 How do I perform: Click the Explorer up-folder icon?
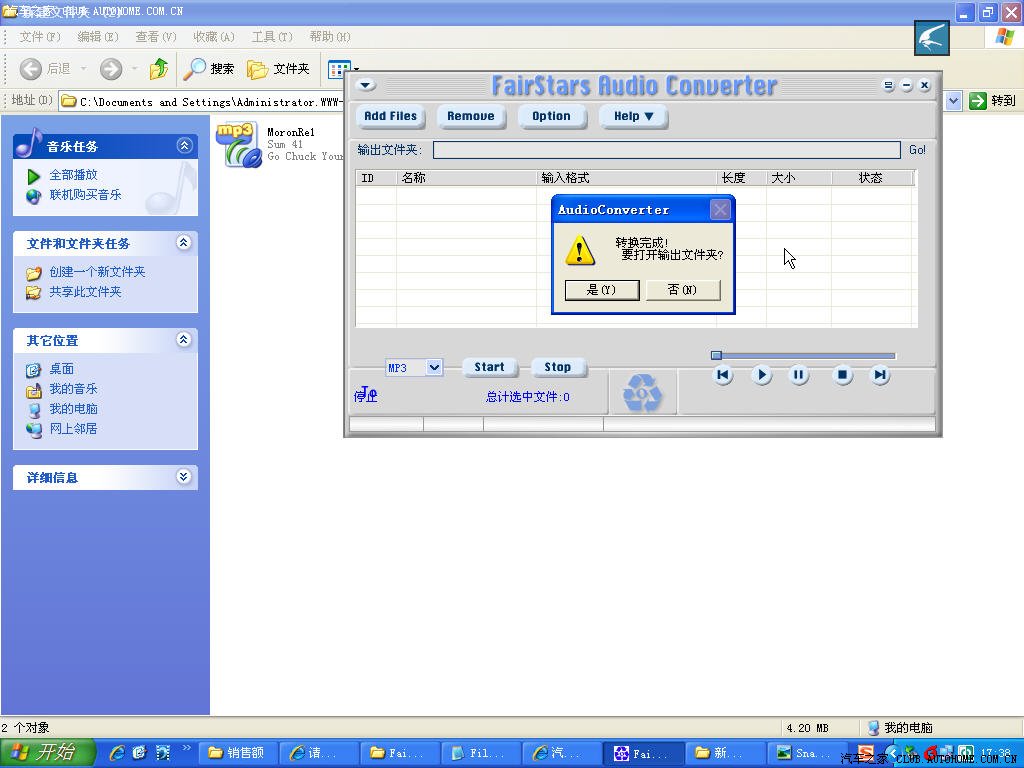coord(159,69)
